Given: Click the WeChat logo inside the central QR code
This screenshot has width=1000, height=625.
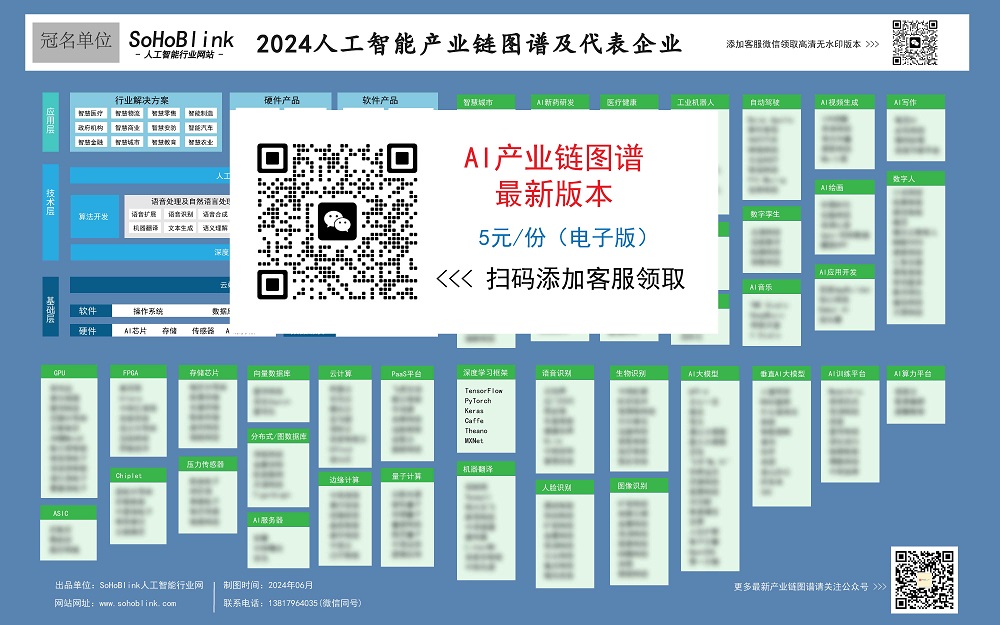Looking at the screenshot, I should pos(337,221).
